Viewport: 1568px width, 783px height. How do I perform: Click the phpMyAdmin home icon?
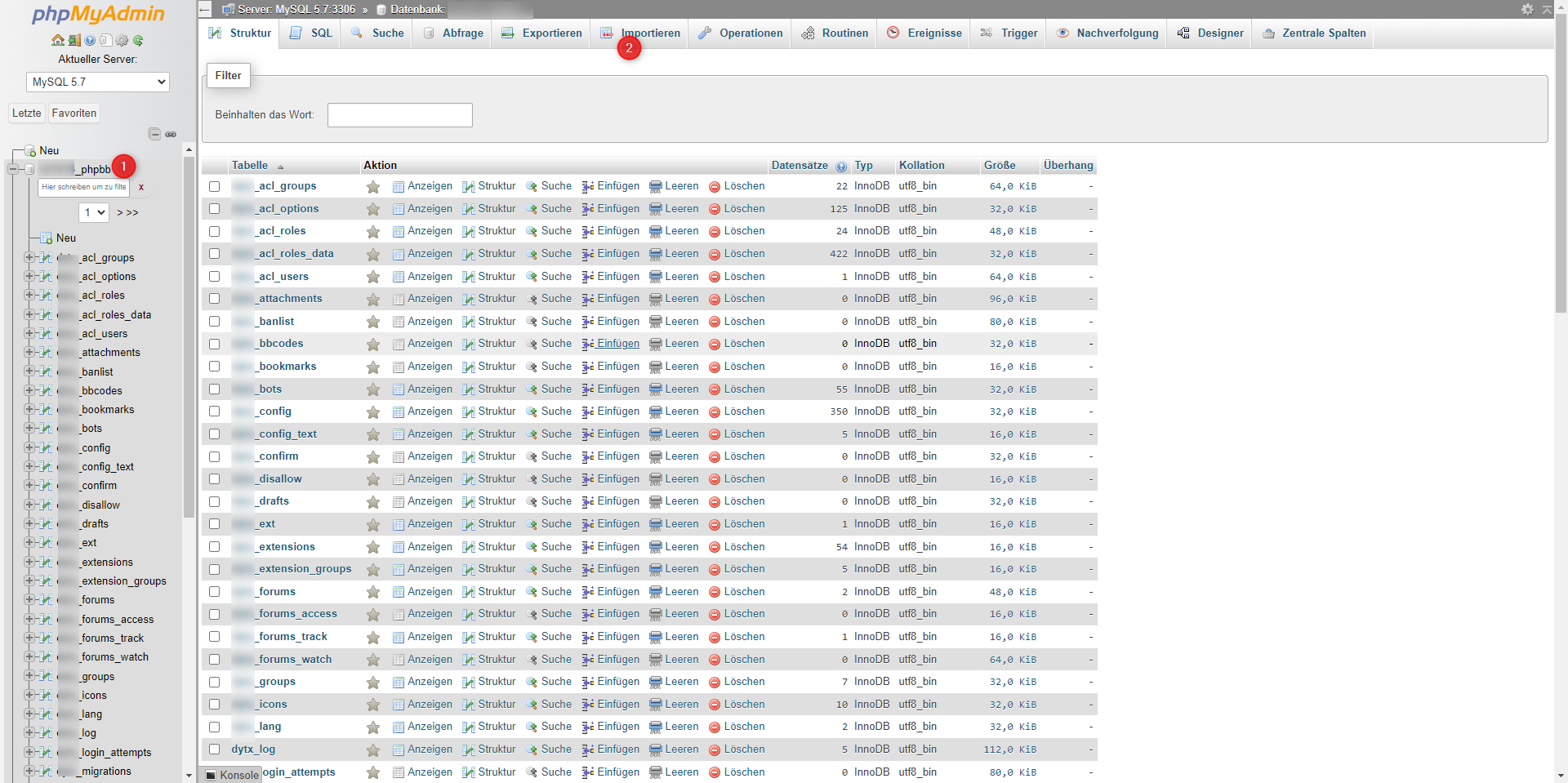57,40
